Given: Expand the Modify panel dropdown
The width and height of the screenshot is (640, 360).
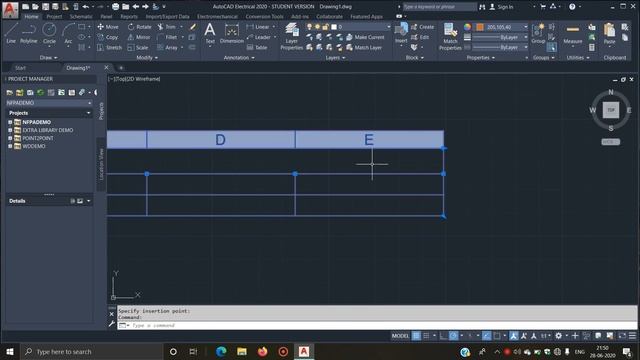Looking at the screenshot, I should [x=147, y=58].
